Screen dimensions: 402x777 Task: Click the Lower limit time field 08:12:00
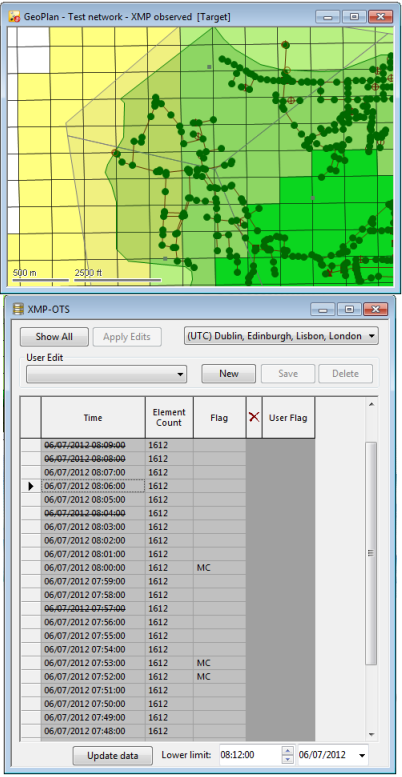249,755
